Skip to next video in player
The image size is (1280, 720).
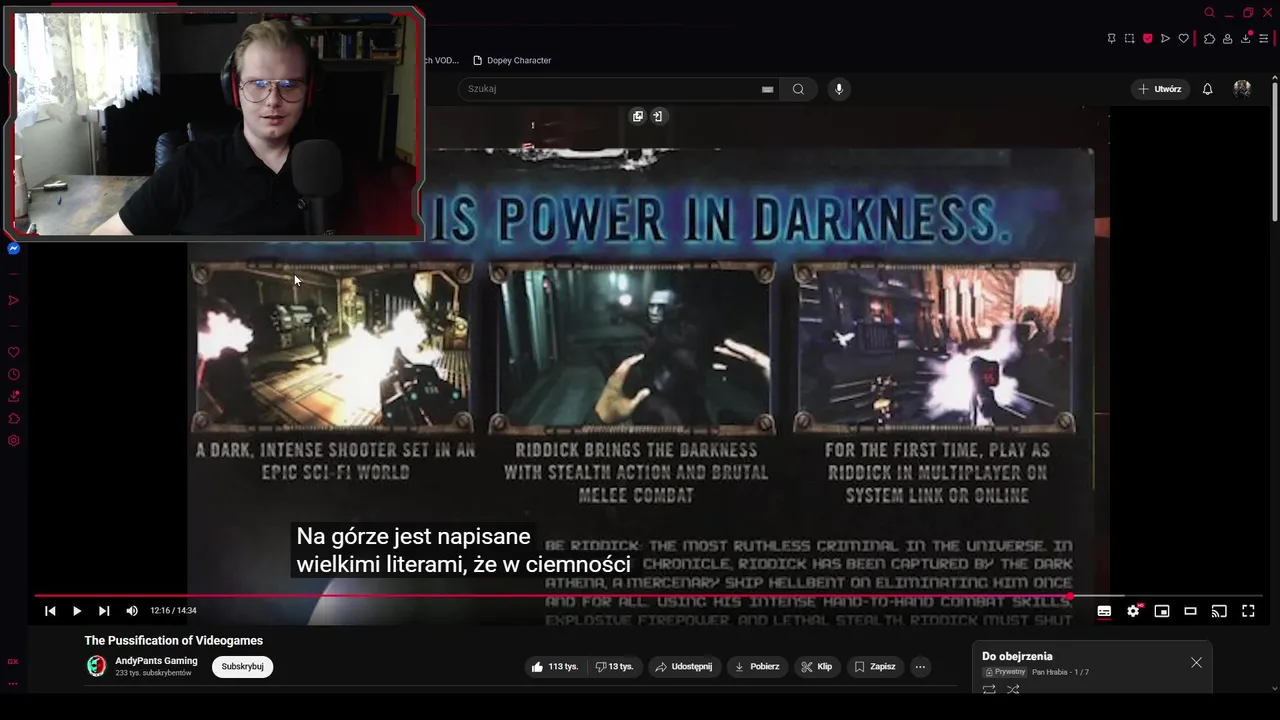pyautogui.click(x=104, y=611)
